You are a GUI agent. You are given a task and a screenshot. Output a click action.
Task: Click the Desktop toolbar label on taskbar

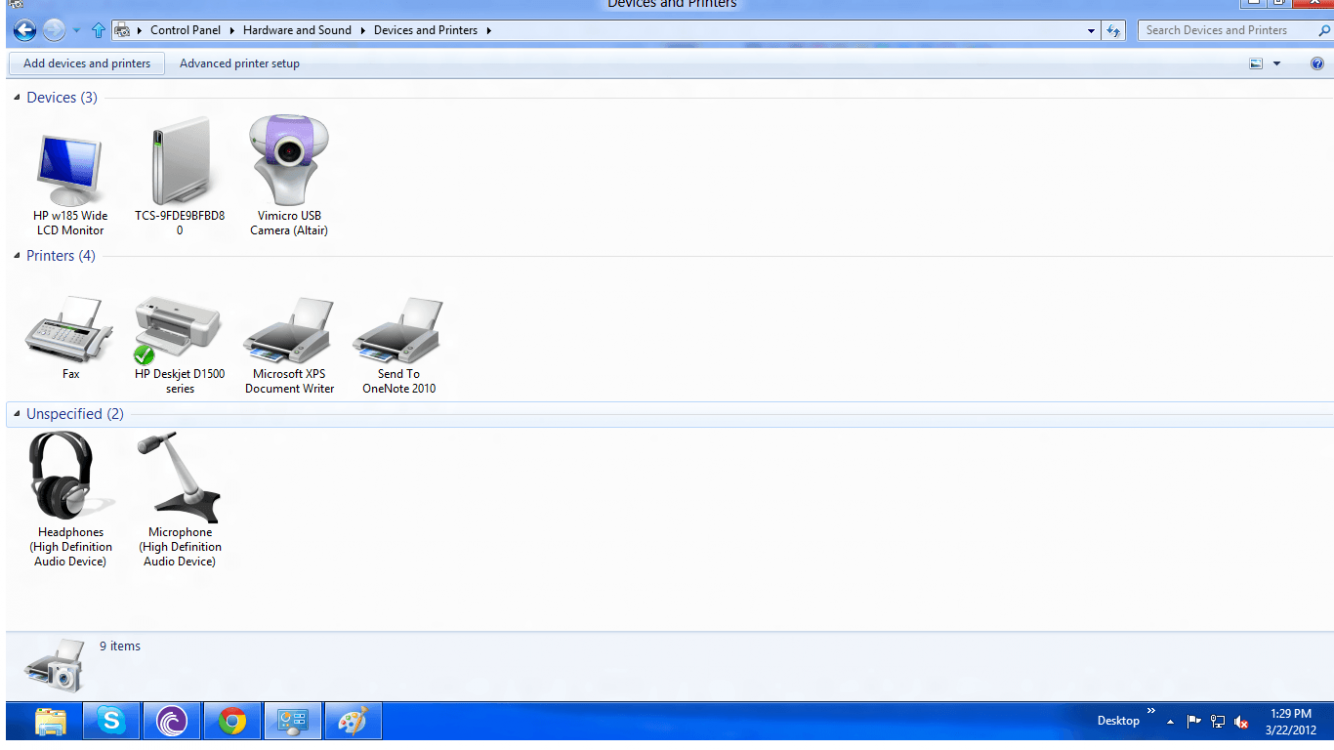pyautogui.click(x=1118, y=720)
